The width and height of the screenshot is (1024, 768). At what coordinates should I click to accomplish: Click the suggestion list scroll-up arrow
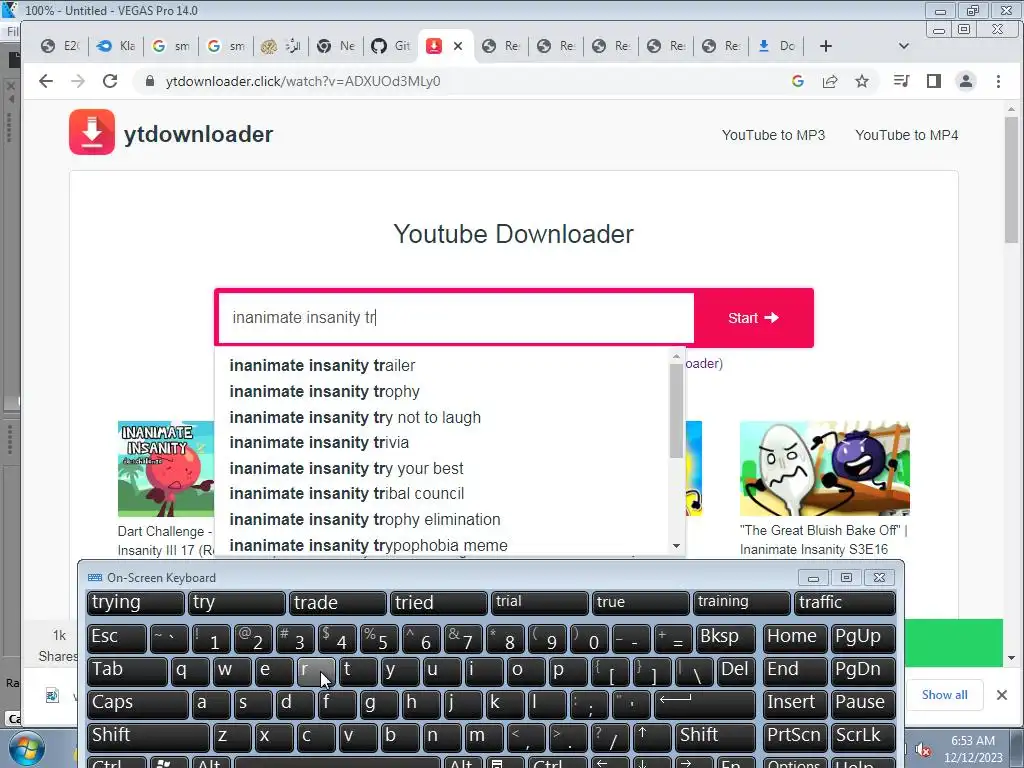tap(677, 357)
